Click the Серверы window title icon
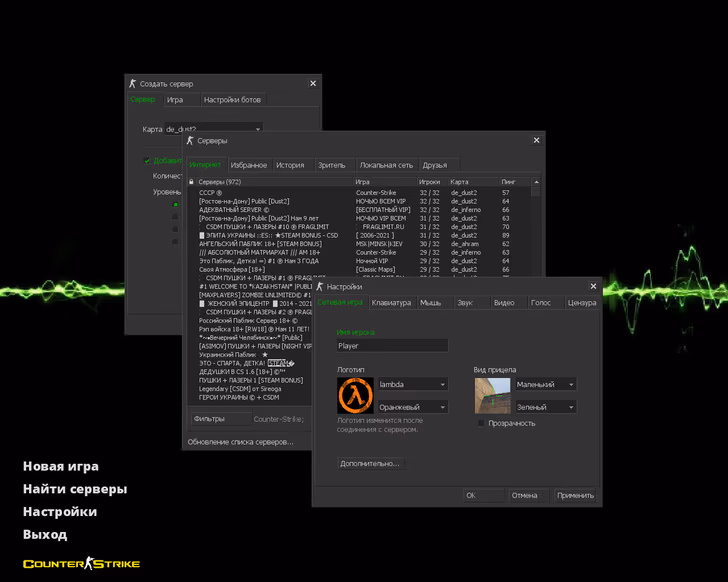The height and width of the screenshot is (582, 728). point(190,141)
